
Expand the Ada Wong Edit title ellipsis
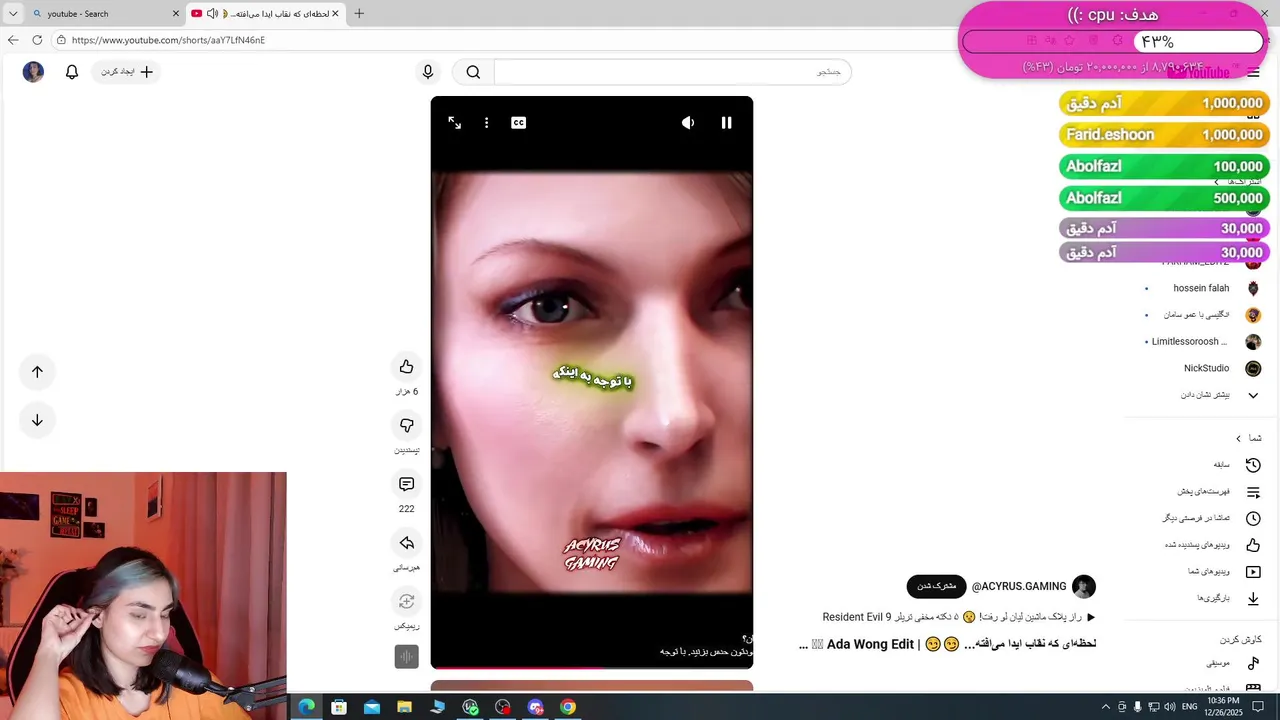(804, 645)
